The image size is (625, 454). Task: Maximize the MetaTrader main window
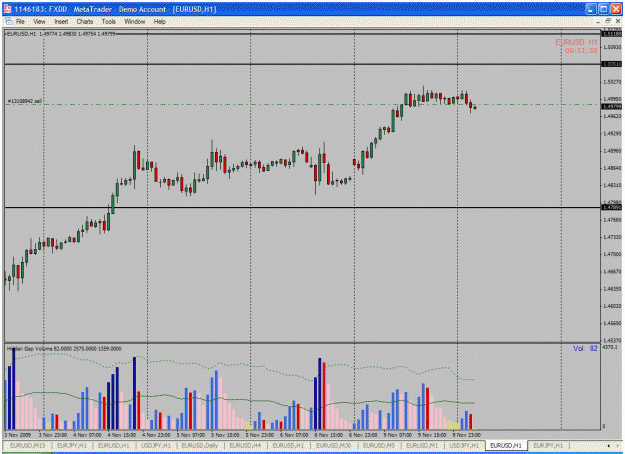(603, 9)
